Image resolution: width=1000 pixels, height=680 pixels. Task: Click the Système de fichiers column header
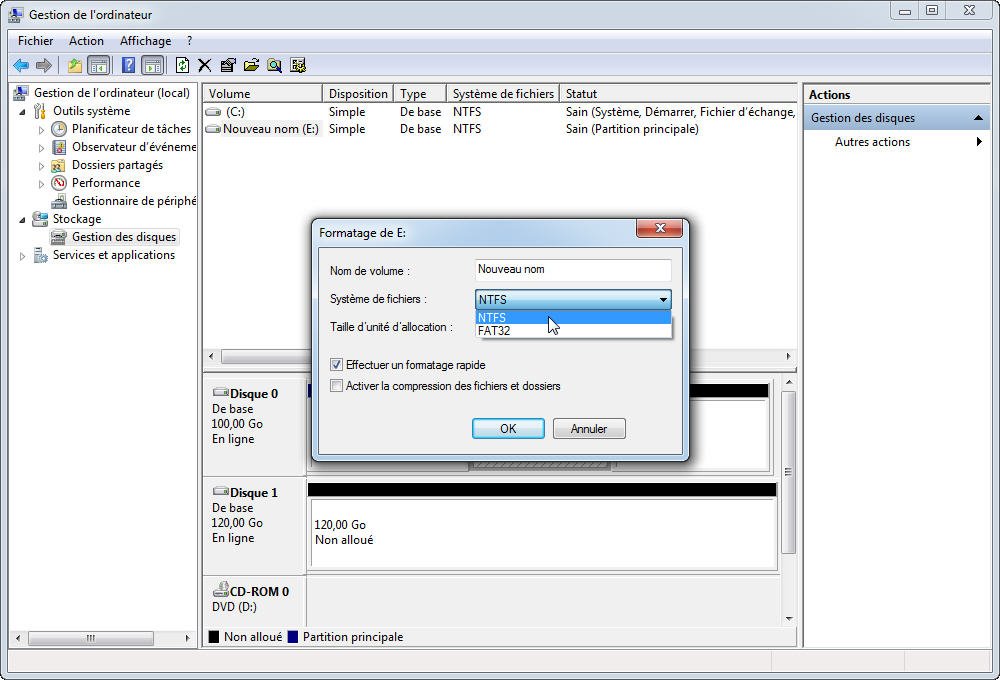[503, 94]
